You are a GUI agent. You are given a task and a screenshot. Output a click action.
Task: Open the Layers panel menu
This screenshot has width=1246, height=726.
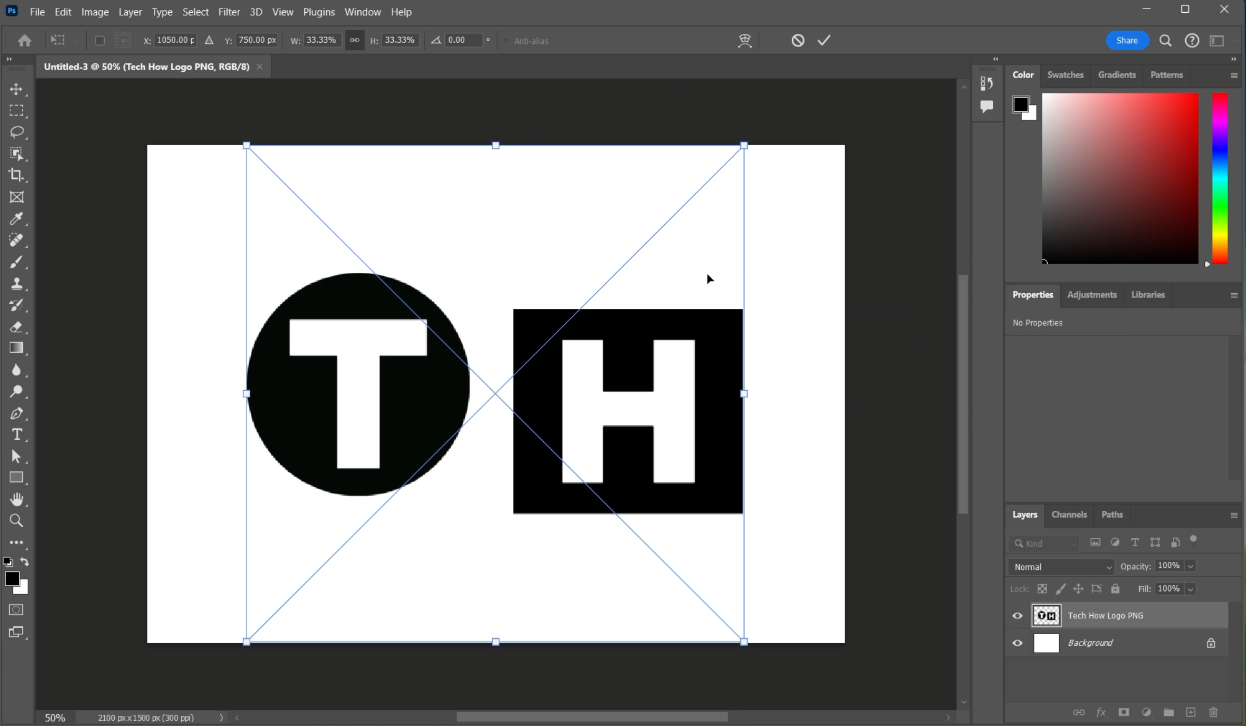click(1233, 515)
